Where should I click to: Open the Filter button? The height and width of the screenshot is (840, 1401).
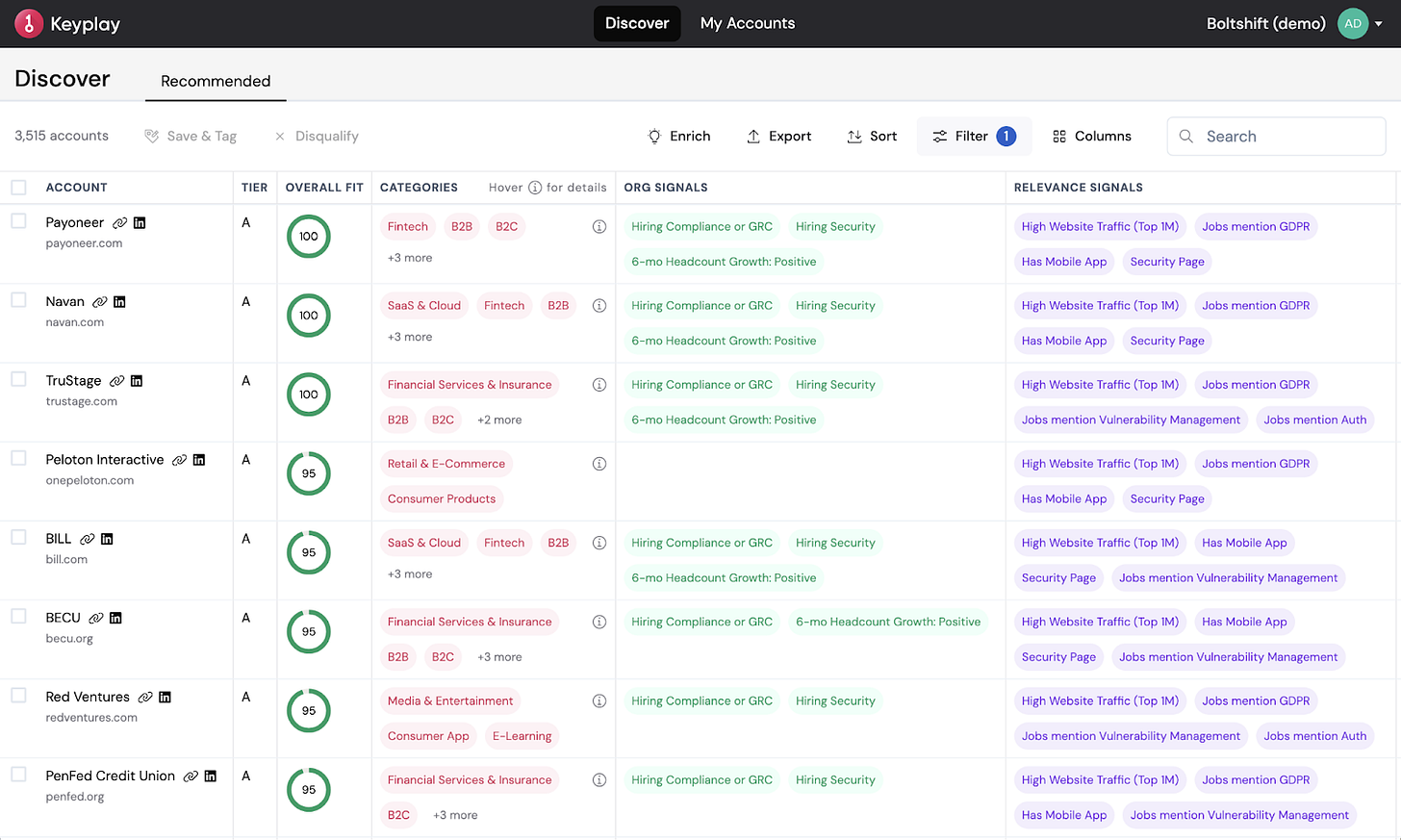click(x=974, y=137)
